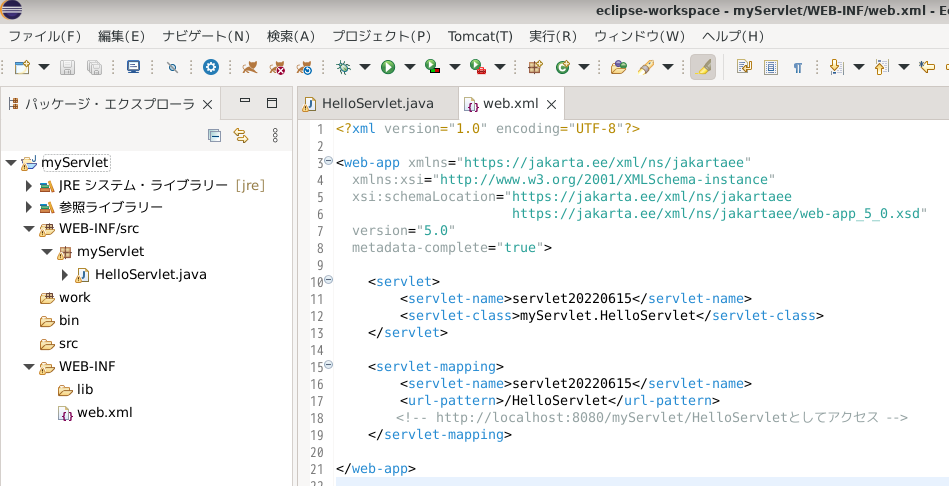Collapse the myServlet package node

point(47,252)
